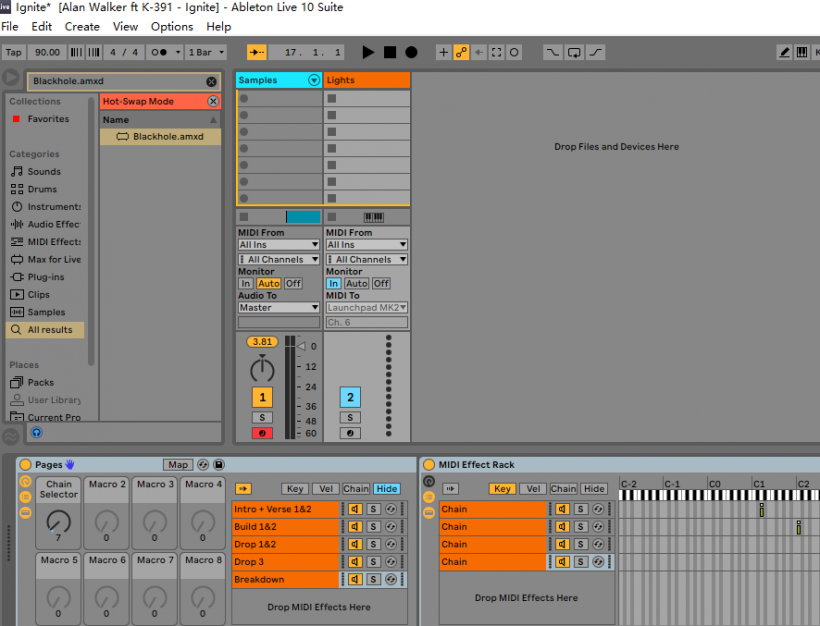This screenshot has height=626, width=820.
Task: Open the metronome settings dropdown arrow
Action: (x=178, y=52)
